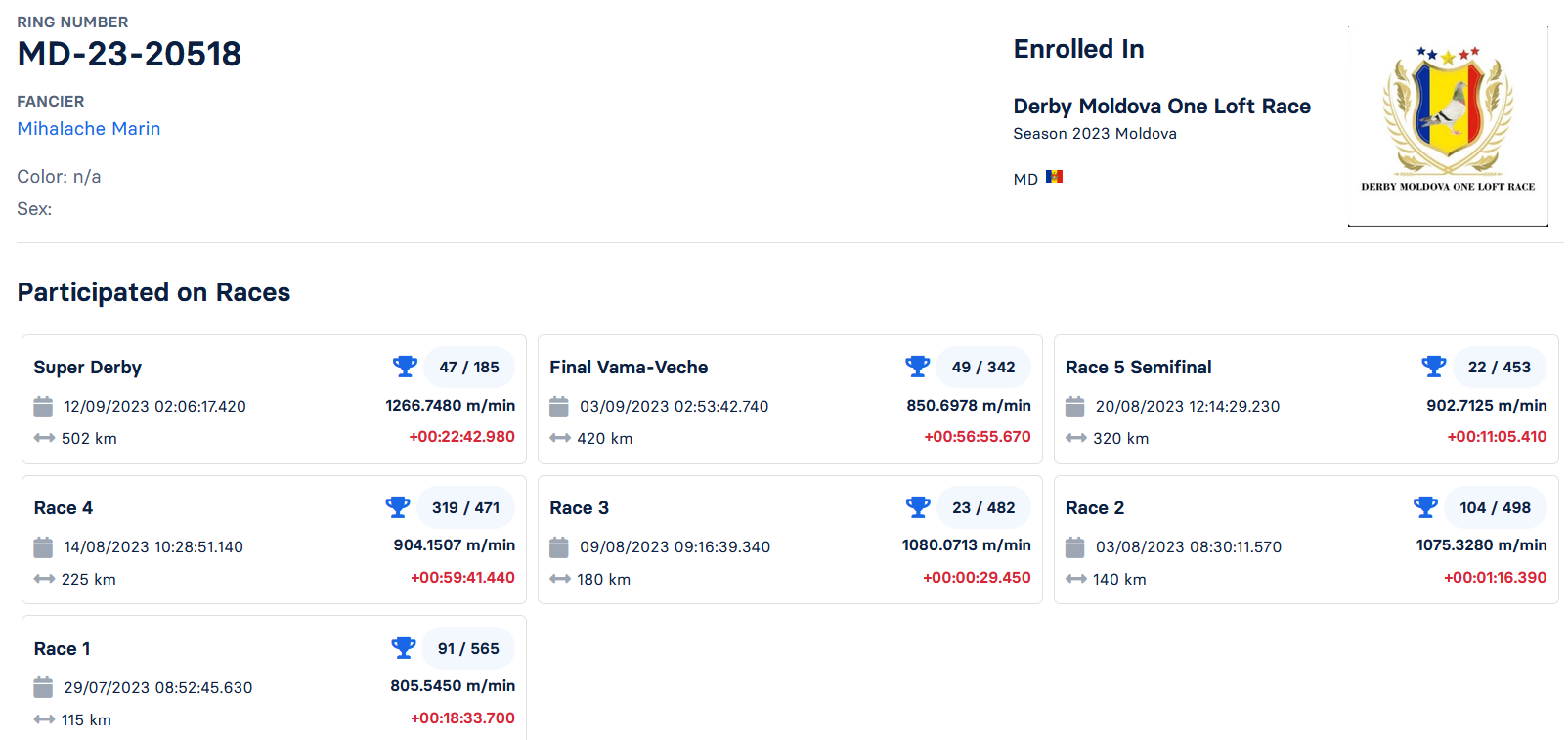Click the Race 2 trophy icon

point(1425,507)
